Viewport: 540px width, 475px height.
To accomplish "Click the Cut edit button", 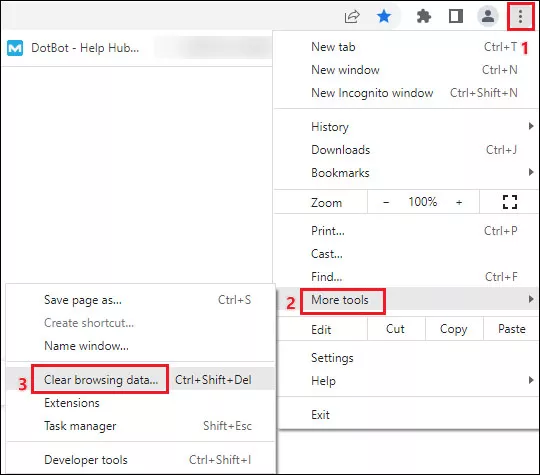I will [x=395, y=329].
